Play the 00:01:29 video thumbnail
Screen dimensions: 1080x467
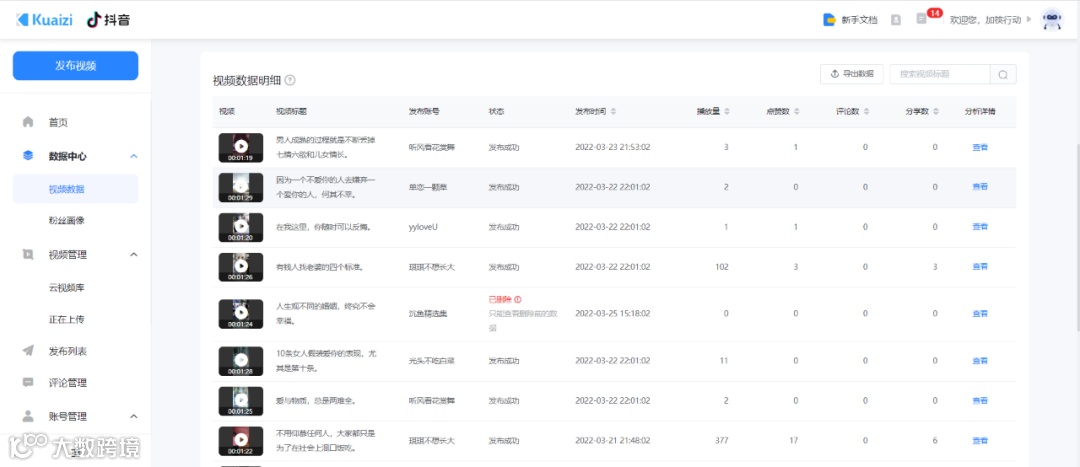(240, 187)
